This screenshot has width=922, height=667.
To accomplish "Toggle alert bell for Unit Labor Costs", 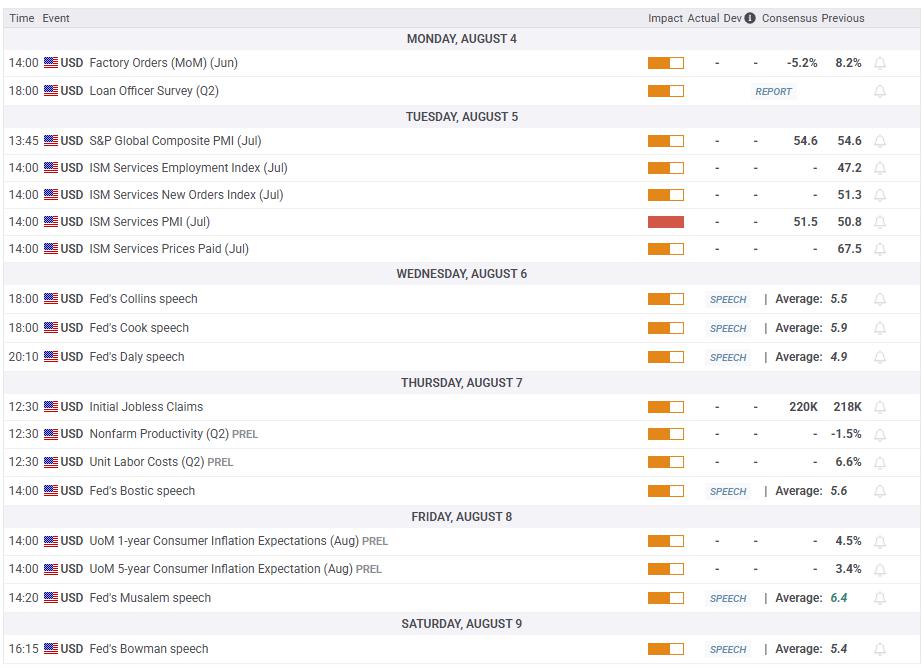I will (x=880, y=463).
